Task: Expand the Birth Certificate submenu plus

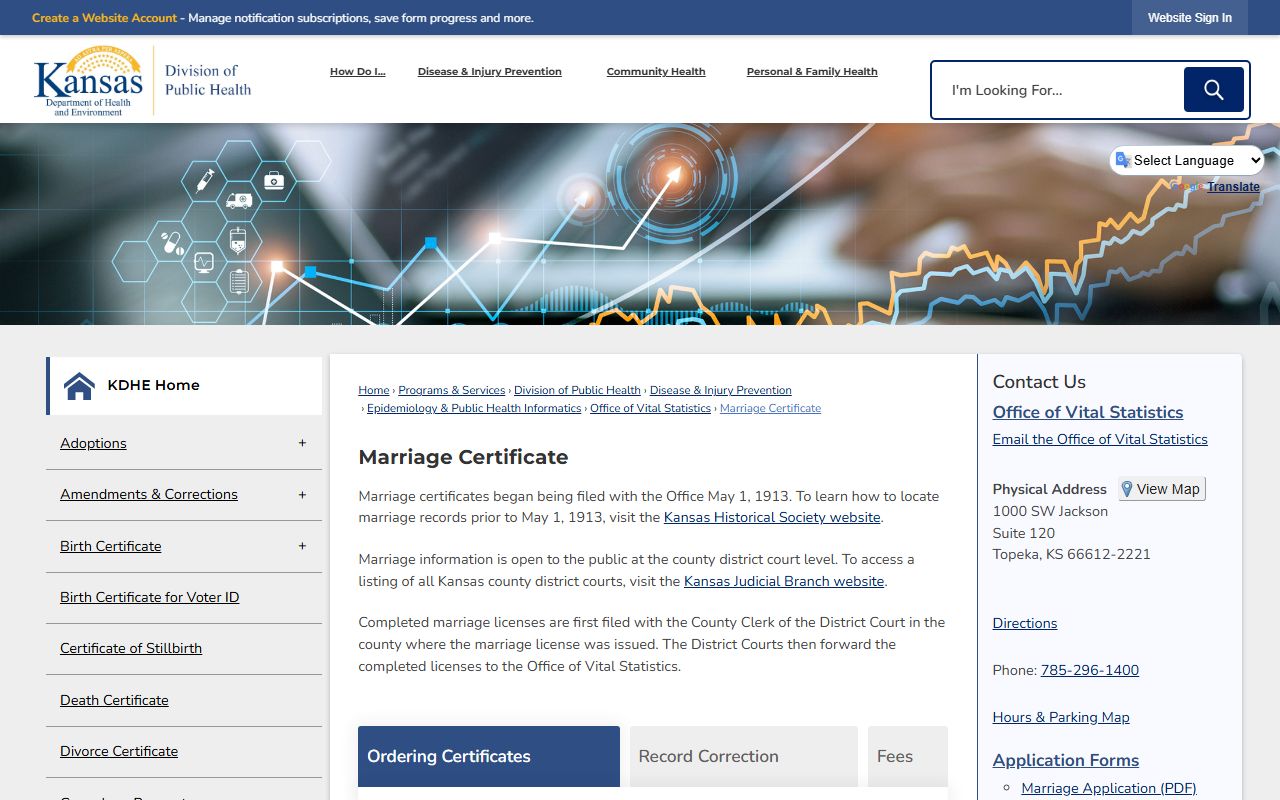Action: pyautogui.click(x=302, y=546)
